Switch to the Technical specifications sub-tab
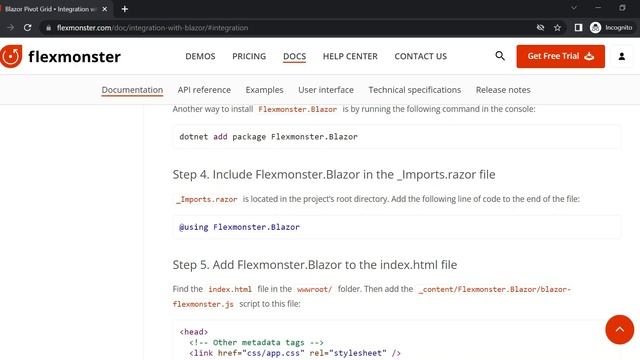 click(x=415, y=90)
